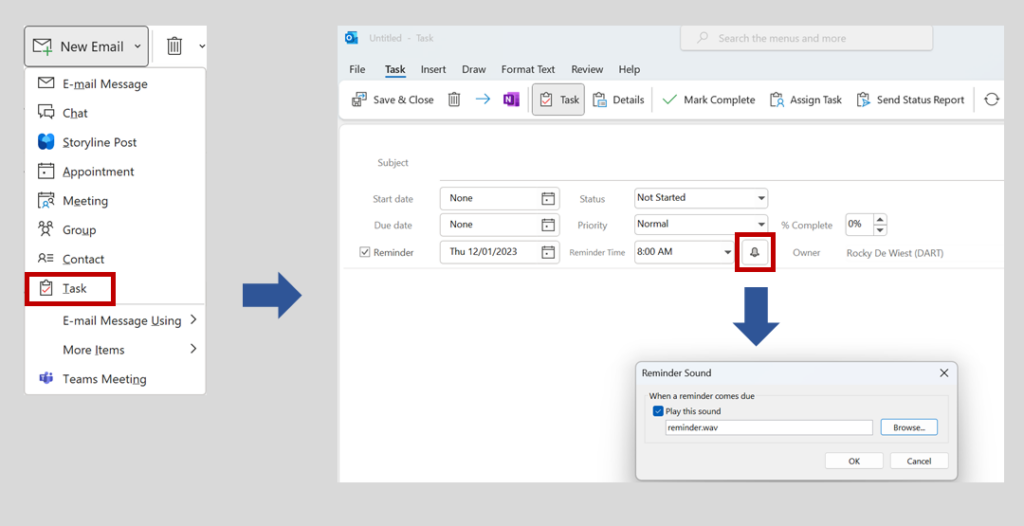Image resolution: width=1024 pixels, height=526 pixels.
Task: Click the search menus box
Action: click(x=806, y=38)
